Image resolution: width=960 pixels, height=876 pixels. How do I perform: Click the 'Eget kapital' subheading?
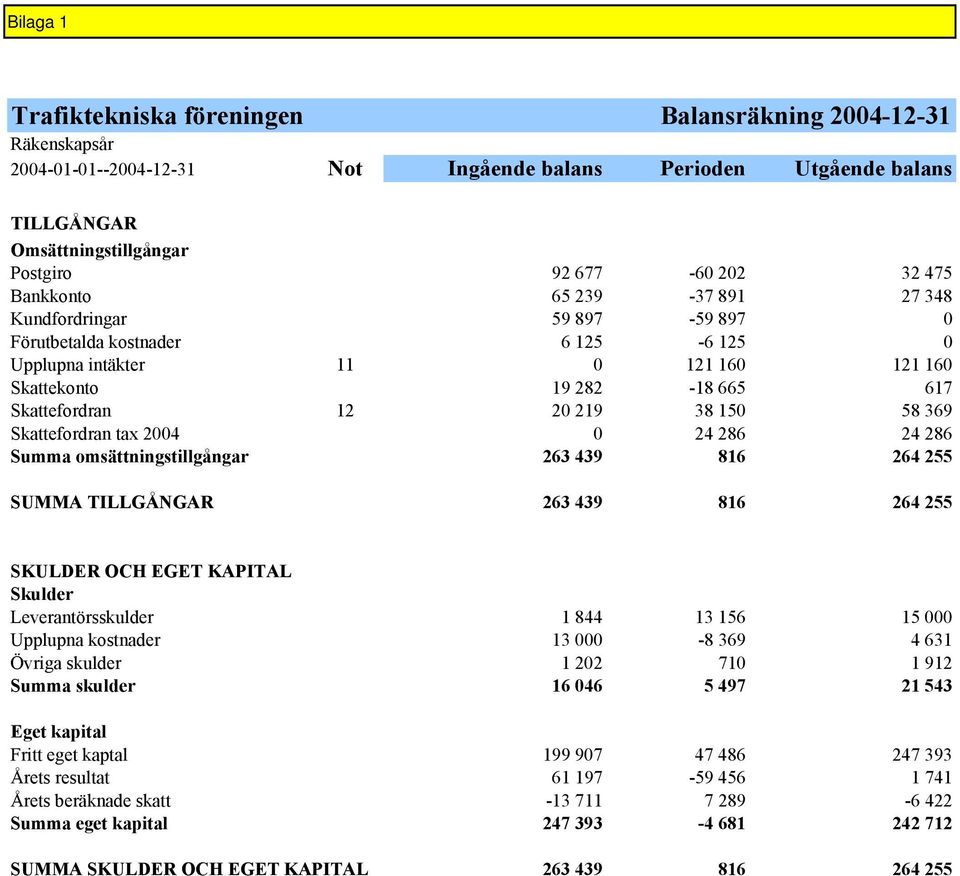coord(58,733)
